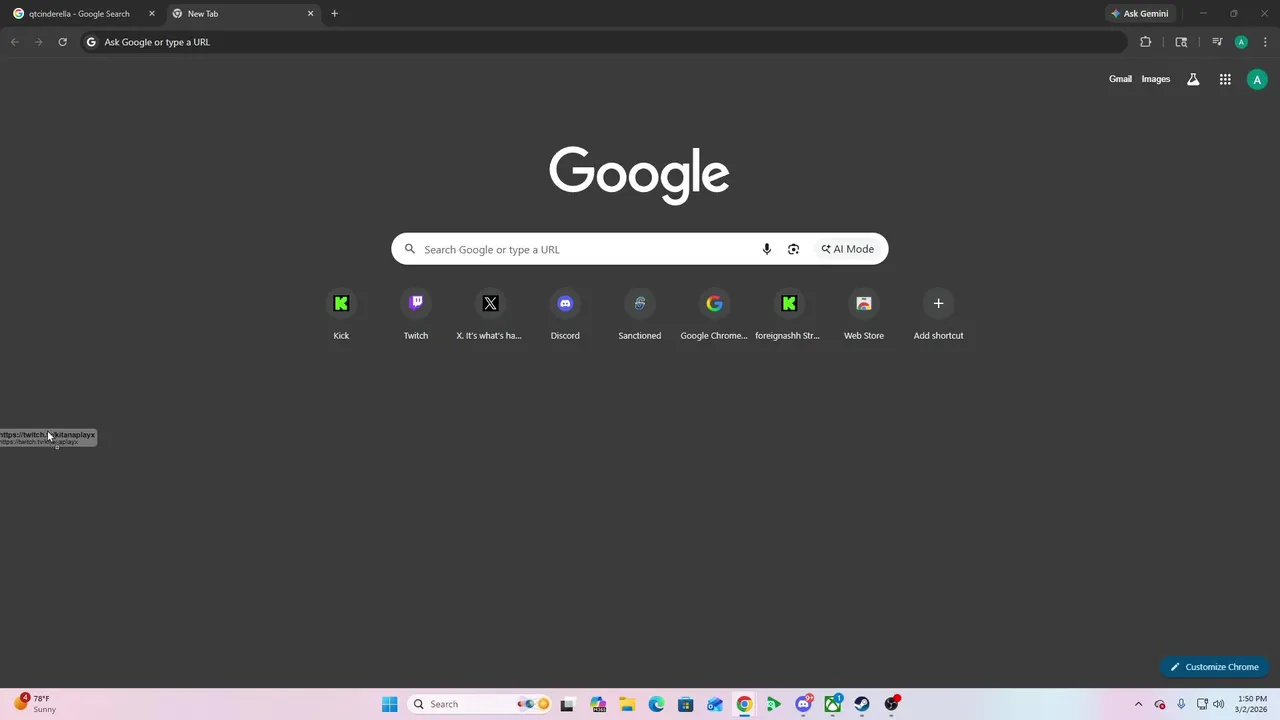This screenshot has width=1280, height=720.
Task: Open File Explorer from the taskbar
Action: pyautogui.click(x=627, y=704)
